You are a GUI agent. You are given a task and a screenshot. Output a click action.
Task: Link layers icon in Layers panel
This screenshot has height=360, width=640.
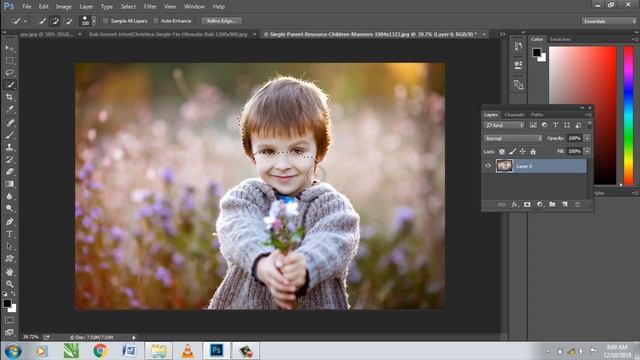502,204
